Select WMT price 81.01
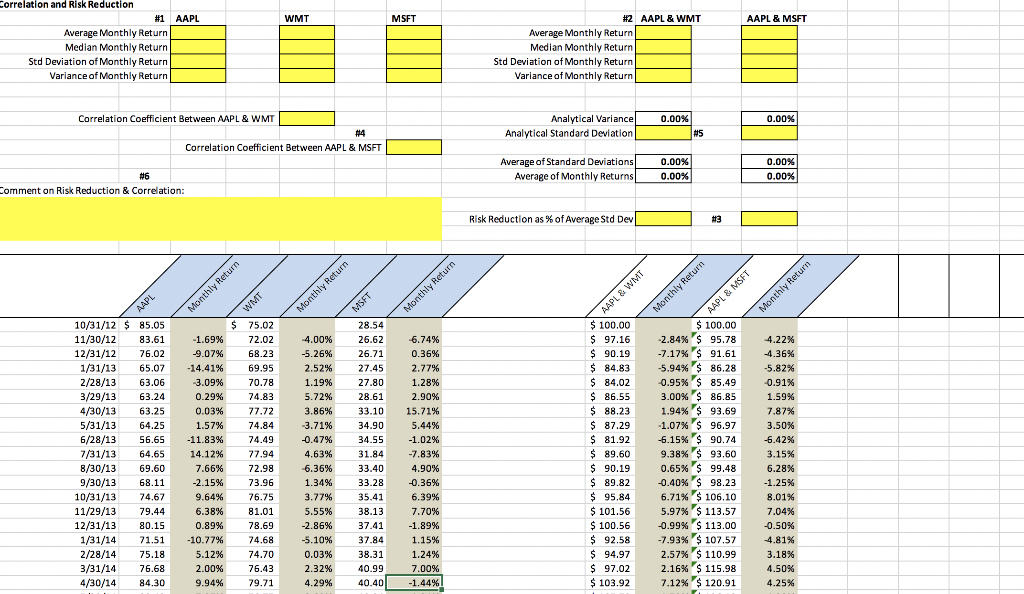The height and width of the screenshot is (594, 1024). pyautogui.click(x=253, y=512)
